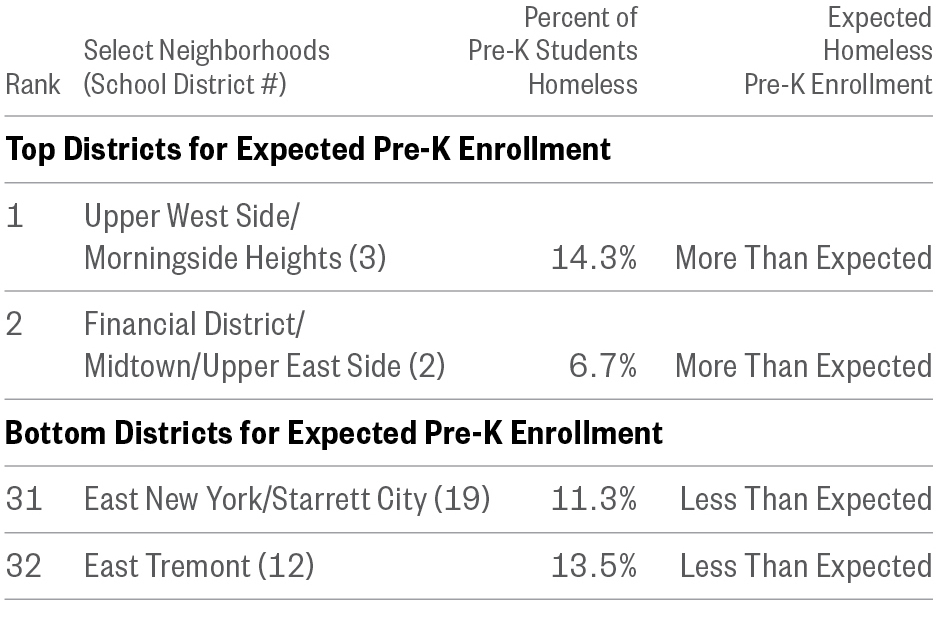Click the 11.3% value
Viewport: 937px width, 621px height.
click(x=594, y=498)
